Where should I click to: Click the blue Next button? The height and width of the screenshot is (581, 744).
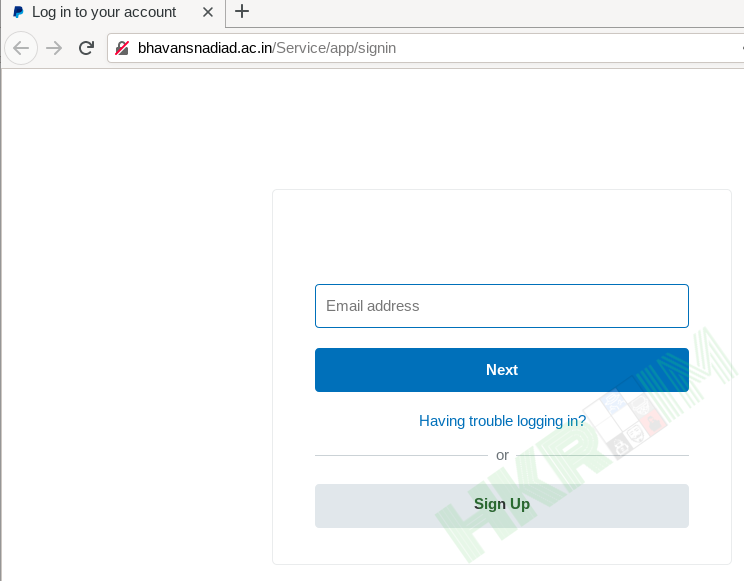coord(502,370)
